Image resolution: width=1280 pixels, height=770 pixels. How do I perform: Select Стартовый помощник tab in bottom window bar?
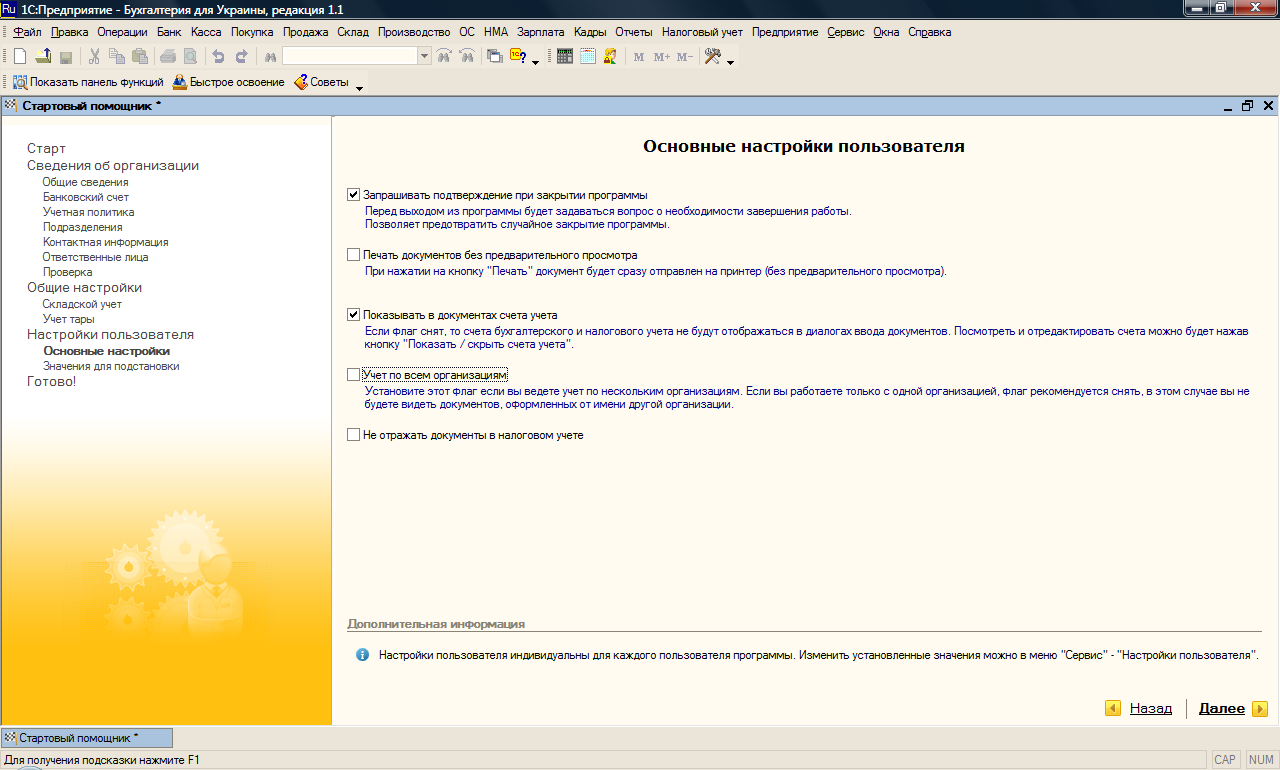[87, 738]
